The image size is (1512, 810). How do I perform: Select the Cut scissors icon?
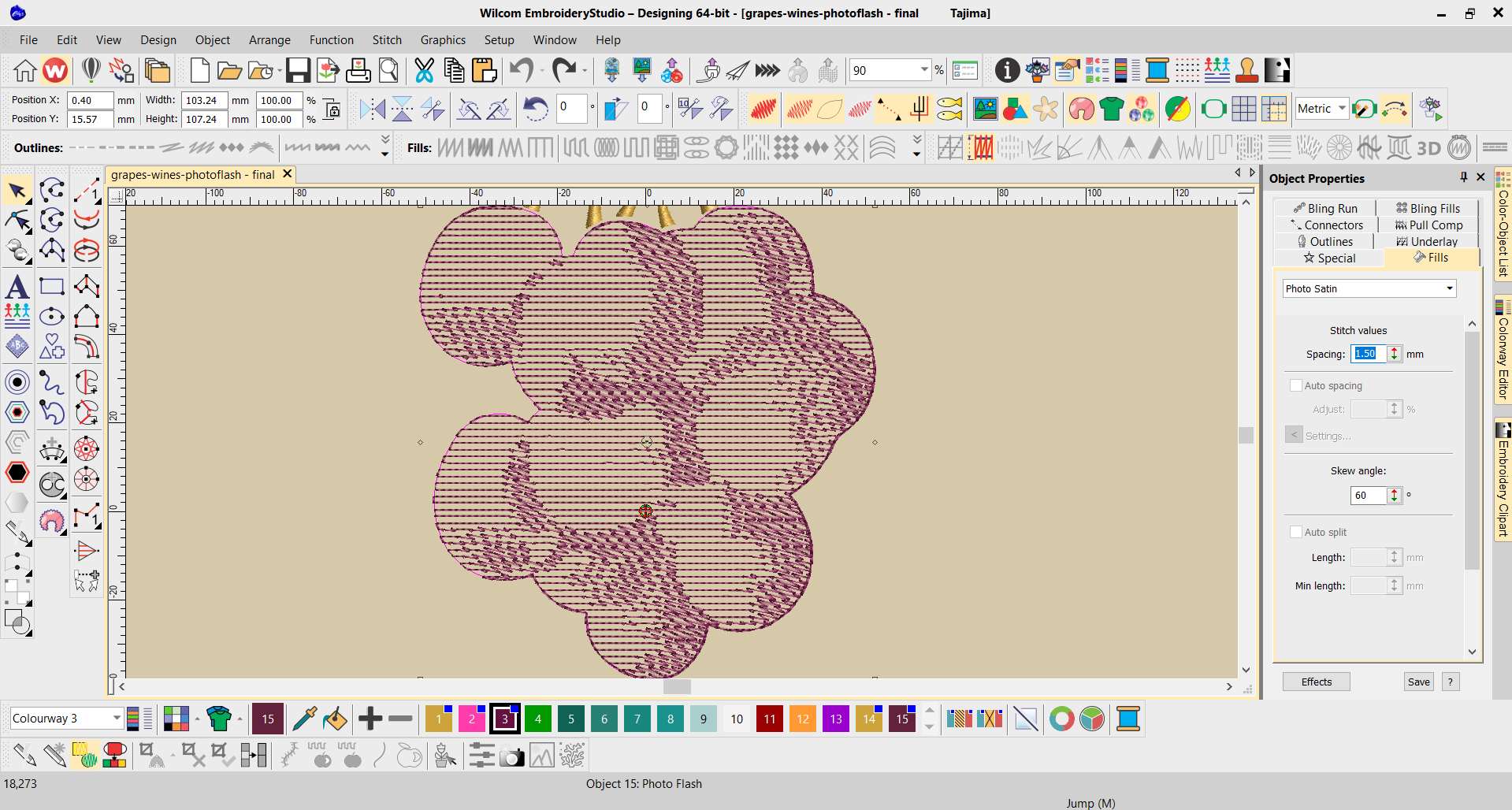click(424, 71)
